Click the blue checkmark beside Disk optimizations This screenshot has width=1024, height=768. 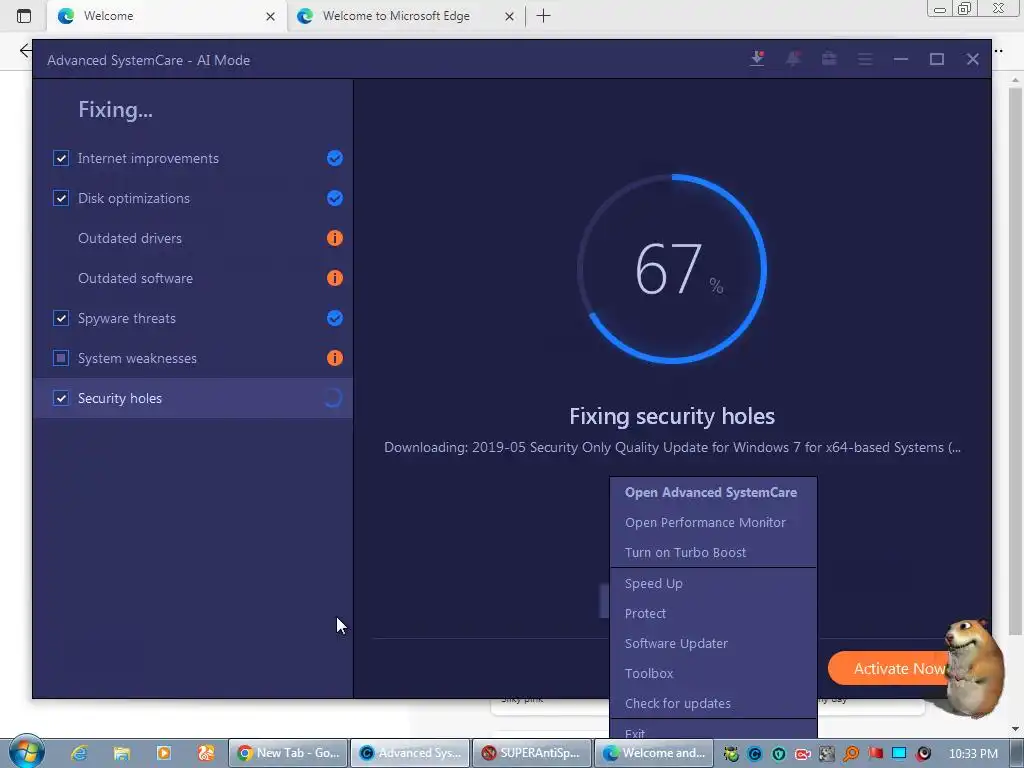(x=334, y=198)
